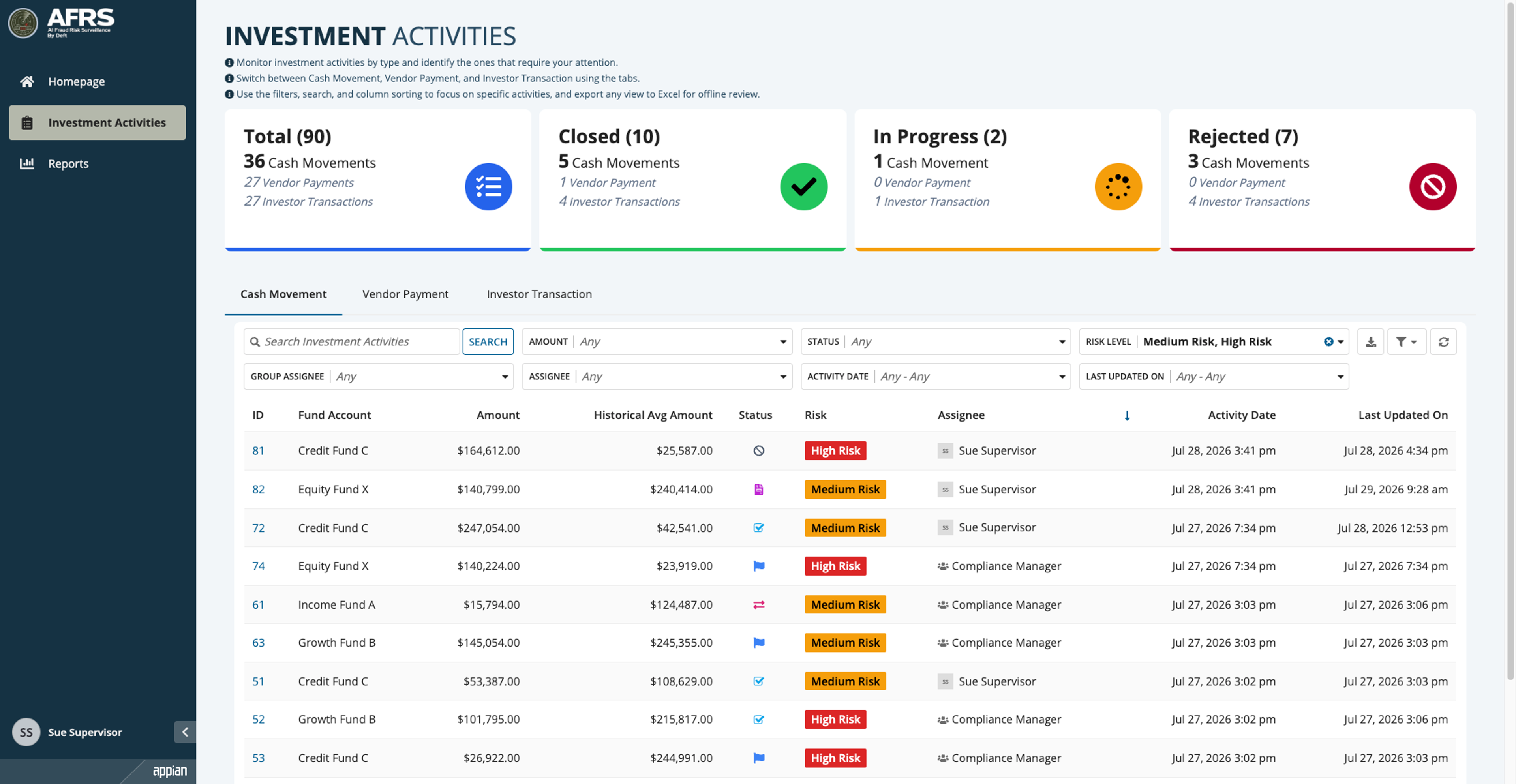Sort by Historical Avg Amount column

tap(653, 415)
